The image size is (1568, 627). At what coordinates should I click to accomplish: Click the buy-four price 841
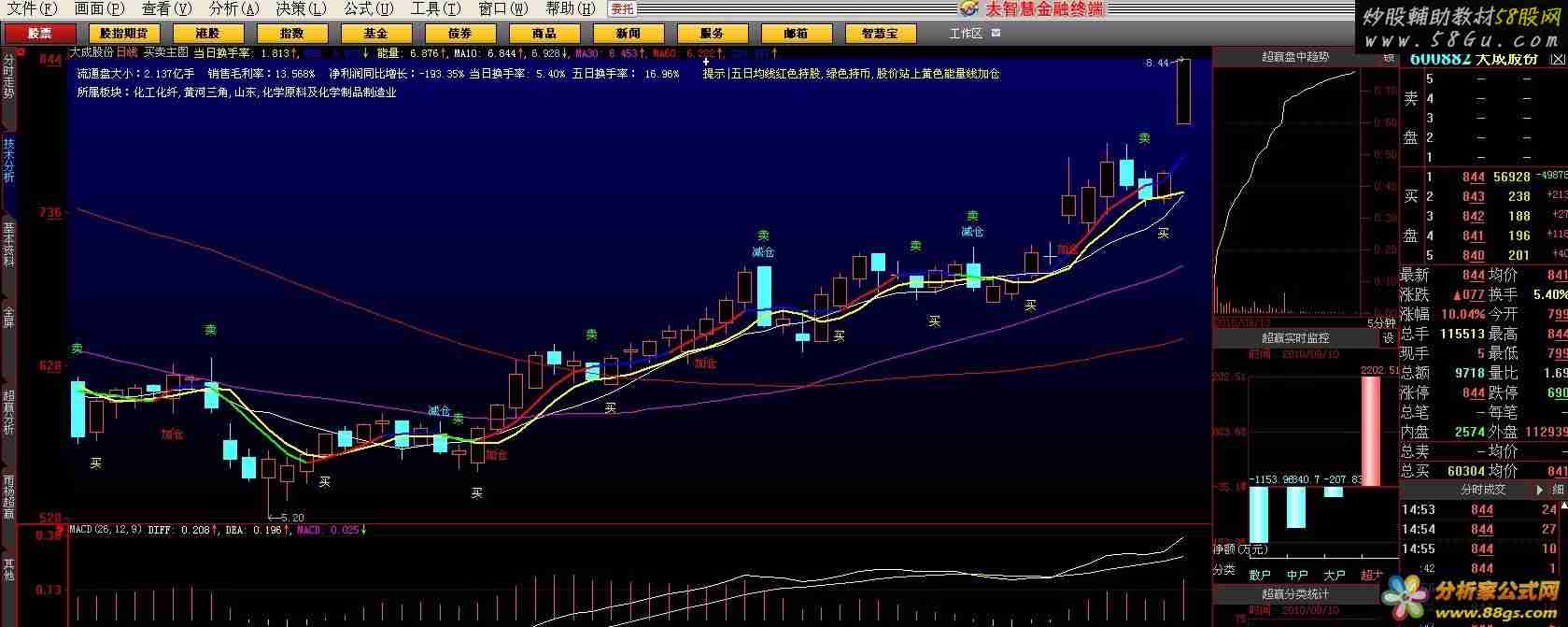1473,236
